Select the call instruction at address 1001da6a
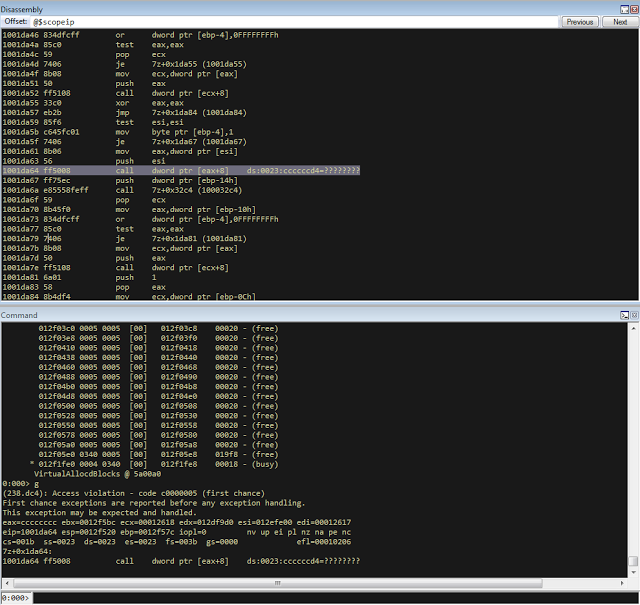640x605 pixels. 150,189
